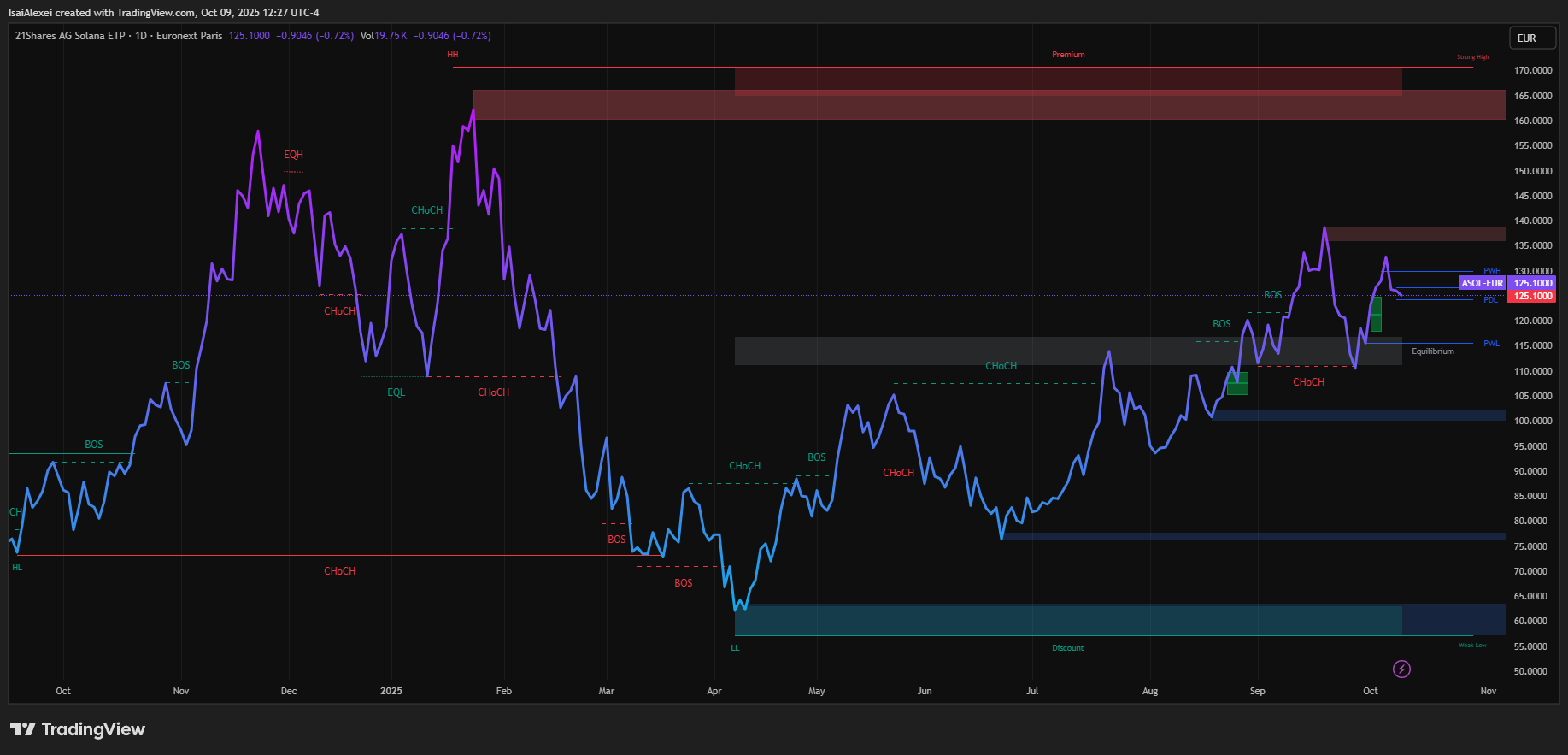Click the Weak Low label
Viewport: 1568px width, 755px height.
coord(1471,646)
